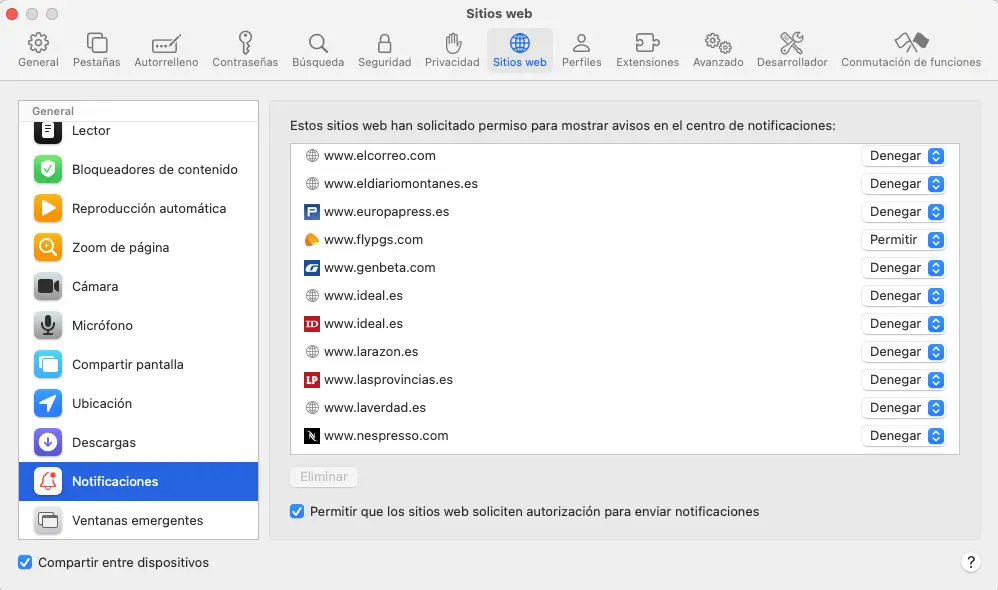998x590 pixels.
Task: Click the lasprovincias.es LP favicon
Action: [312, 380]
